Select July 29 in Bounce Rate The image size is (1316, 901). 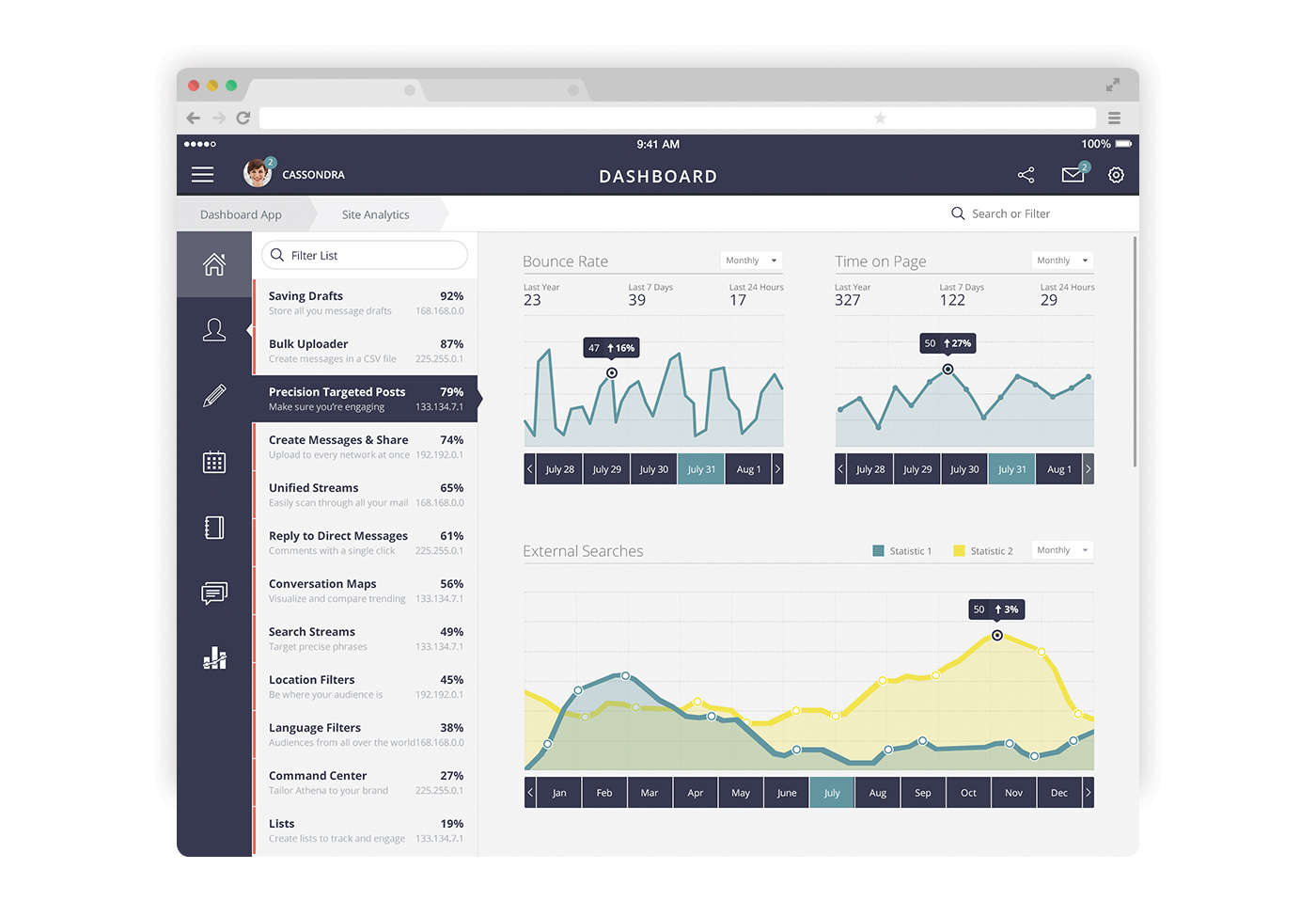click(607, 469)
